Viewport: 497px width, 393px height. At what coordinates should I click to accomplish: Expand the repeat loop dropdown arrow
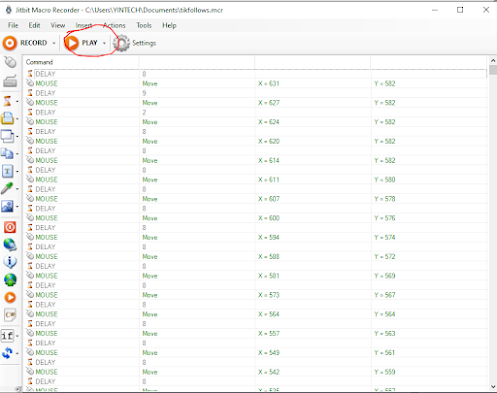coord(17,353)
